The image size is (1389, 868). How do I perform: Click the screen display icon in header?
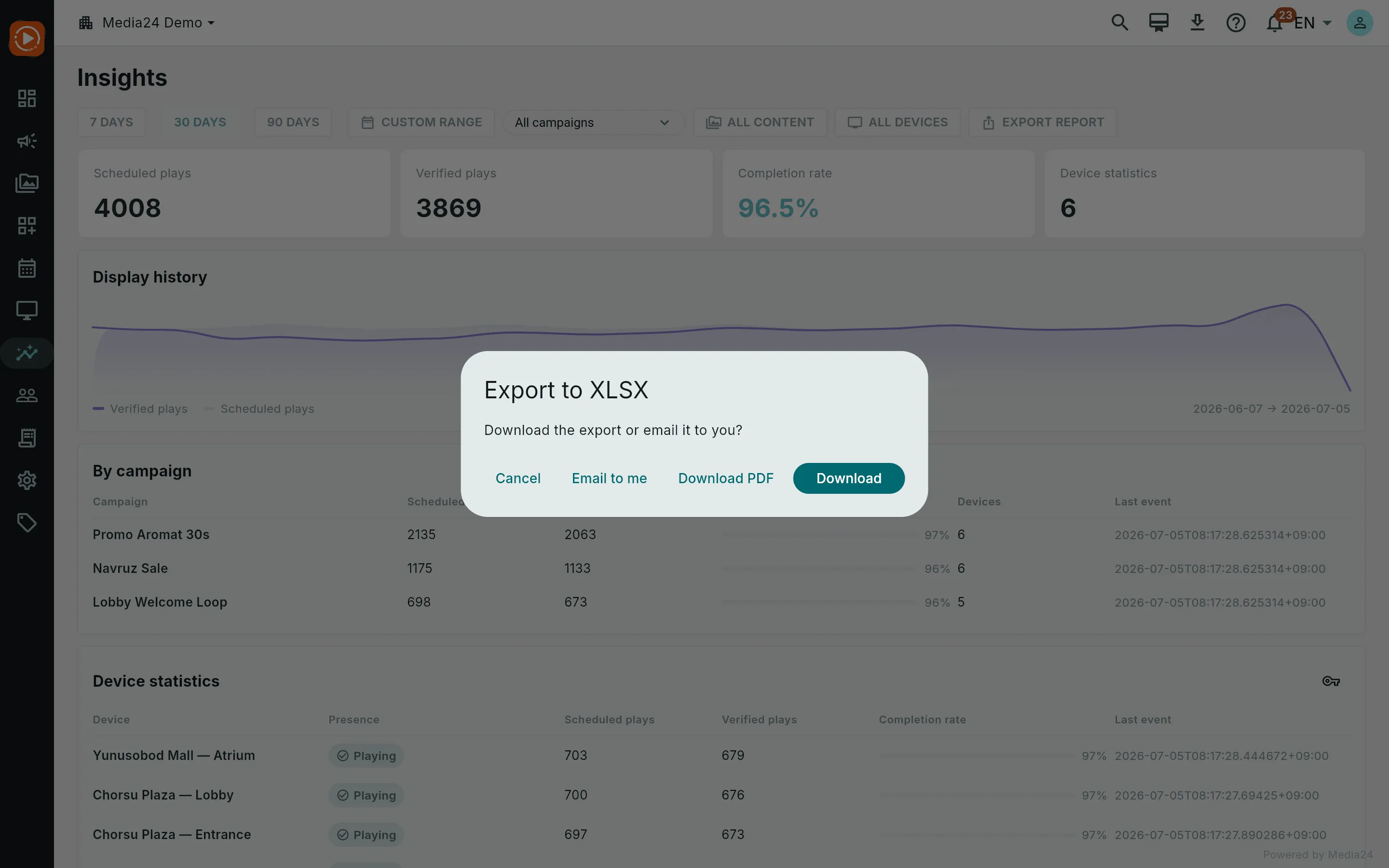(x=1158, y=23)
